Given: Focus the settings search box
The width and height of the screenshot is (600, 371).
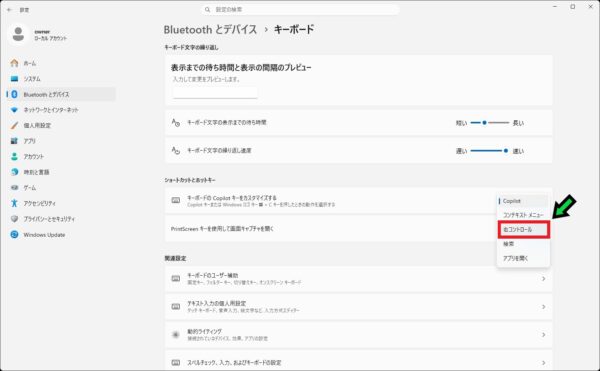Looking at the screenshot, I should click(300, 10).
